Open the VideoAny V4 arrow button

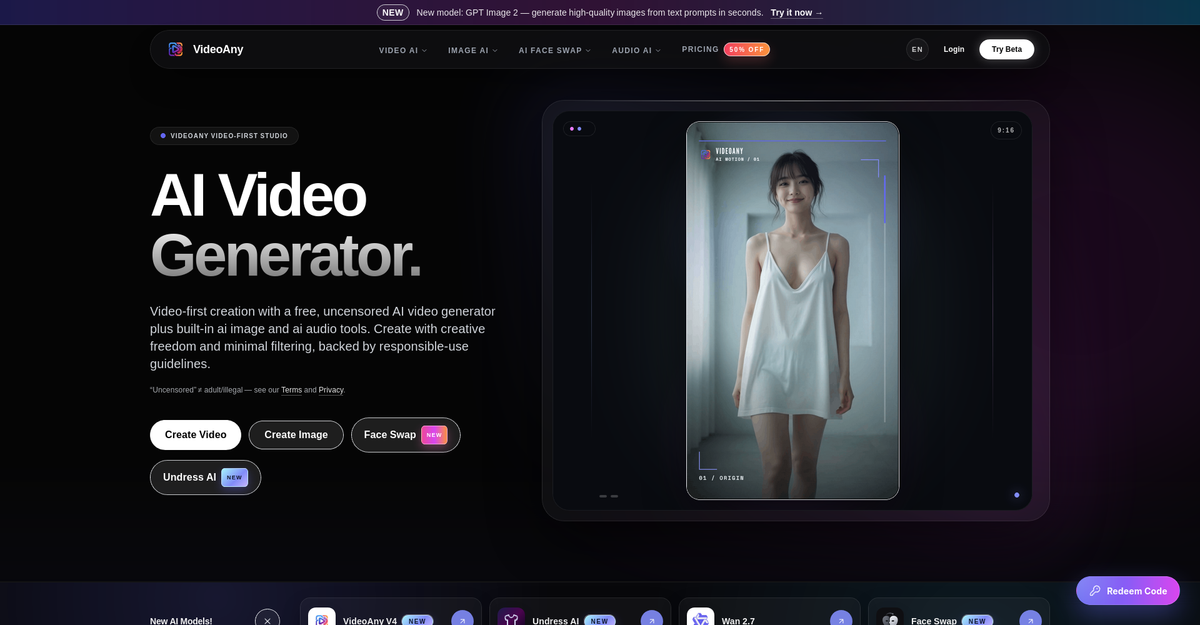pos(462,620)
